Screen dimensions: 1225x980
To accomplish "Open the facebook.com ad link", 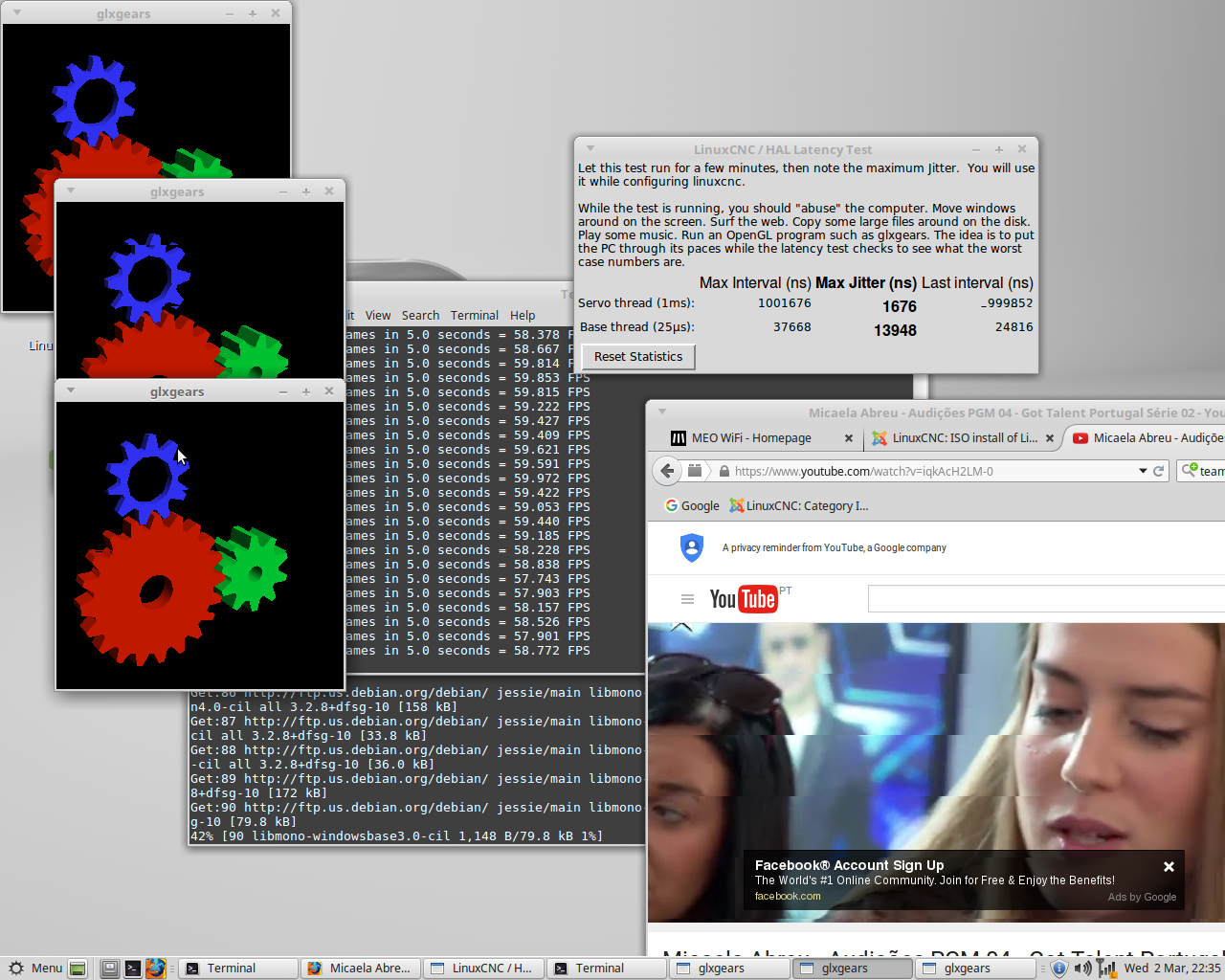I will (788, 897).
